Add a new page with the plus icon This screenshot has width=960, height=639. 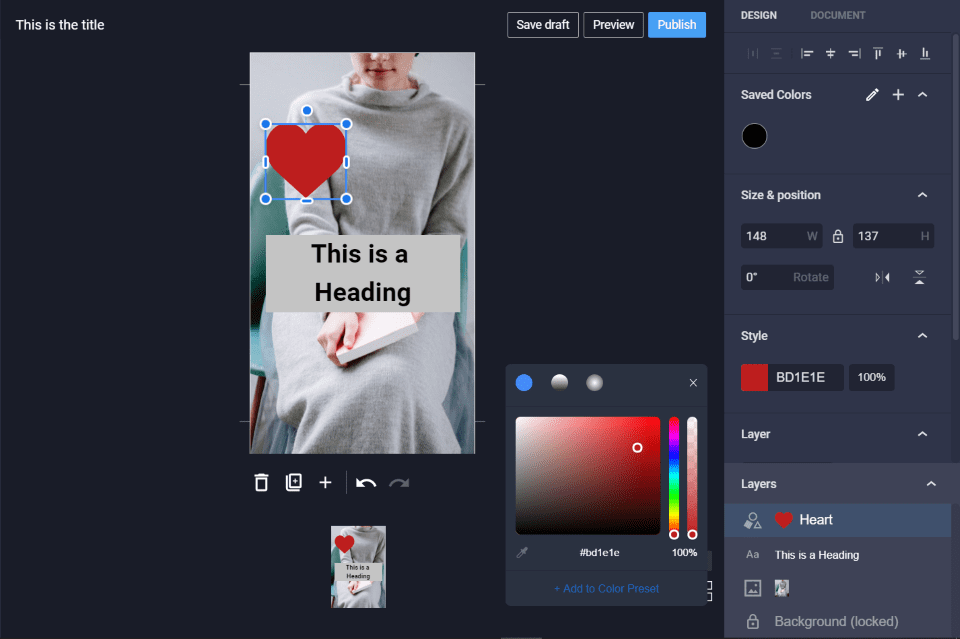click(x=325, y=483)
